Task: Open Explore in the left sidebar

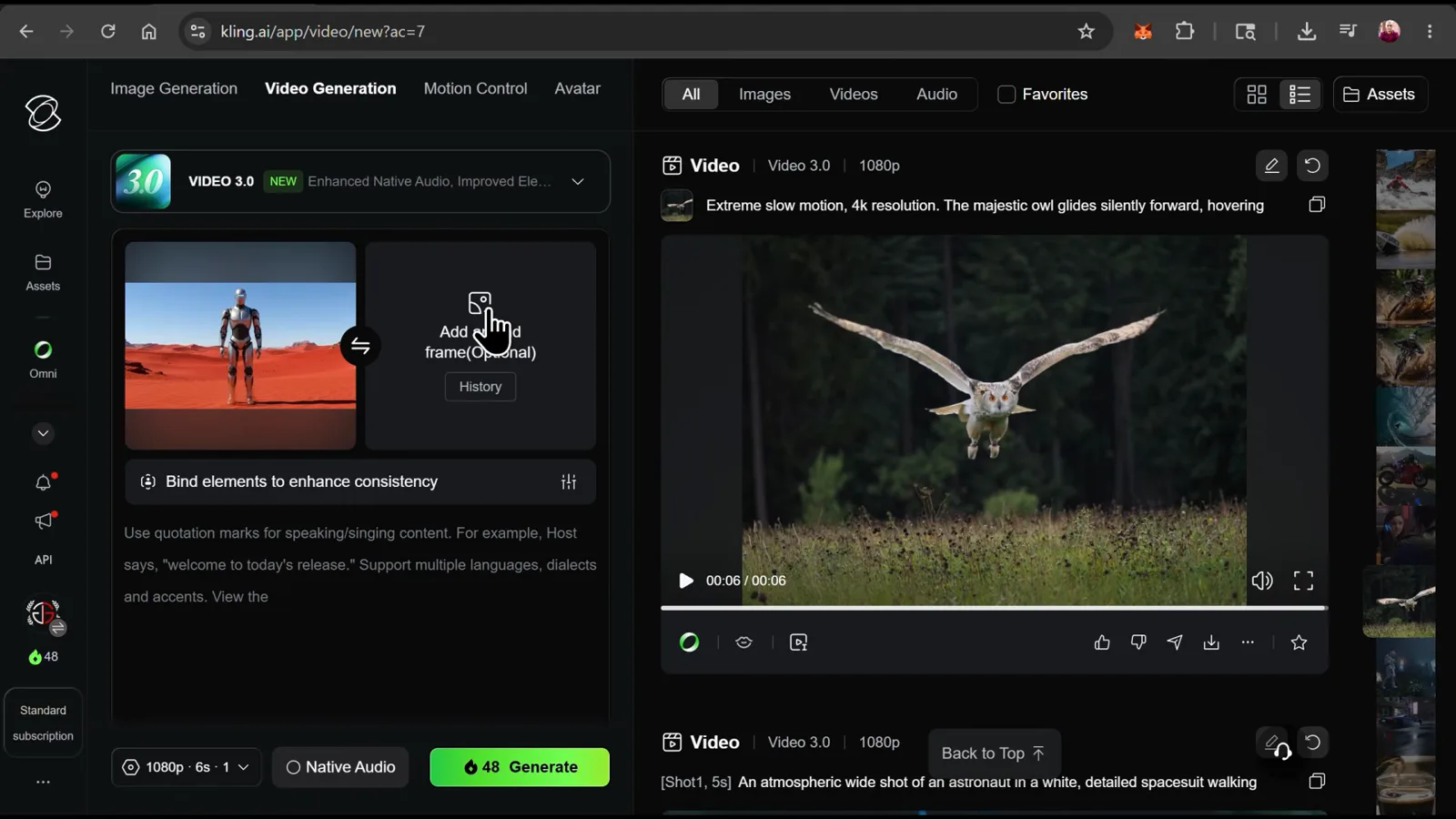Action: coord(43,199)
